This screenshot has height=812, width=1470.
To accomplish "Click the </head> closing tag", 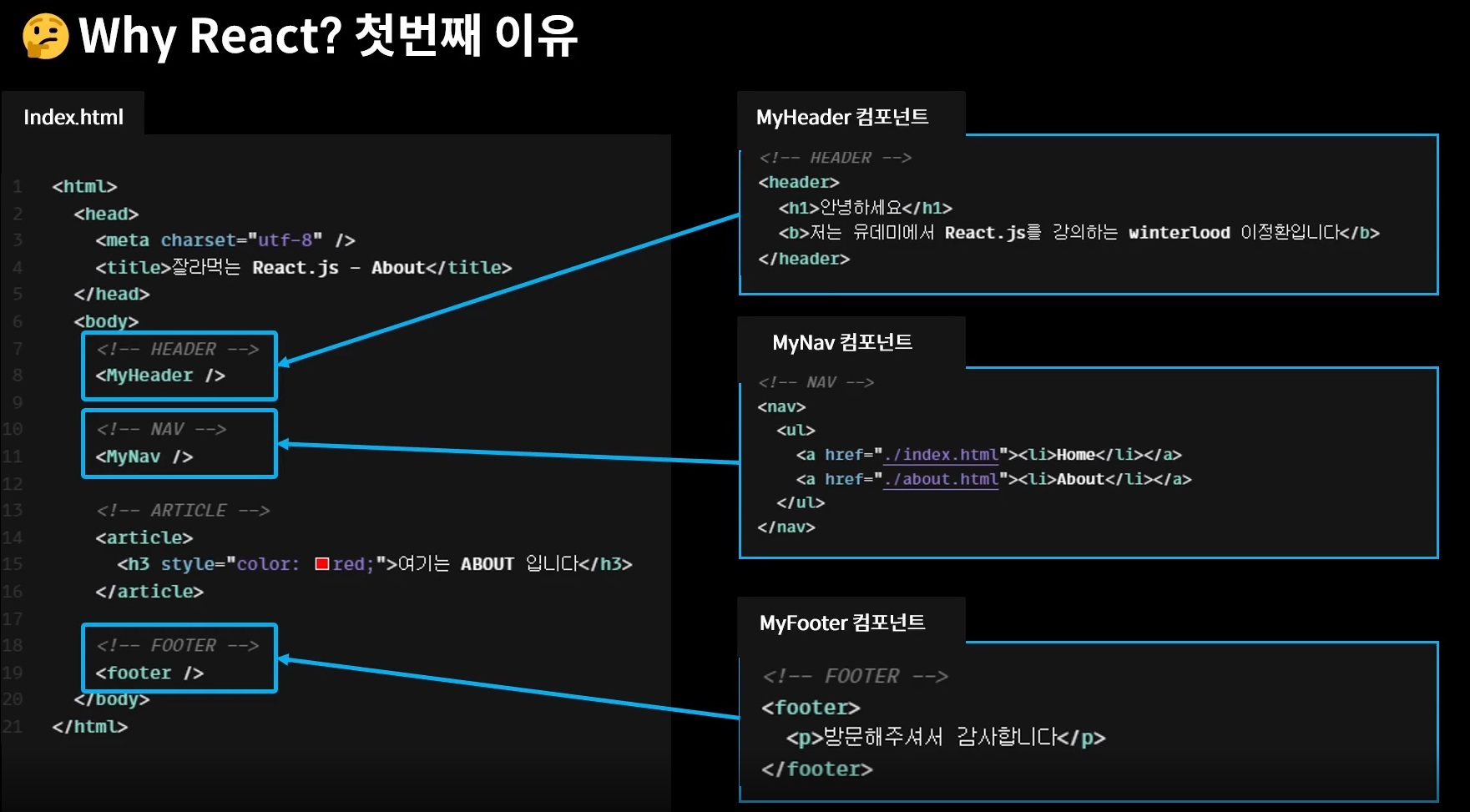I will click(111, 294).
